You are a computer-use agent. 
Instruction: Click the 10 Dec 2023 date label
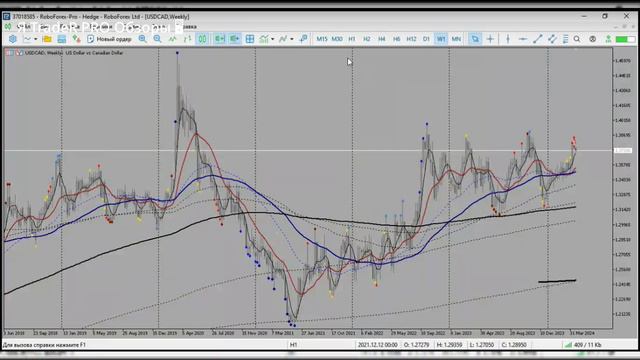point(552,333)
